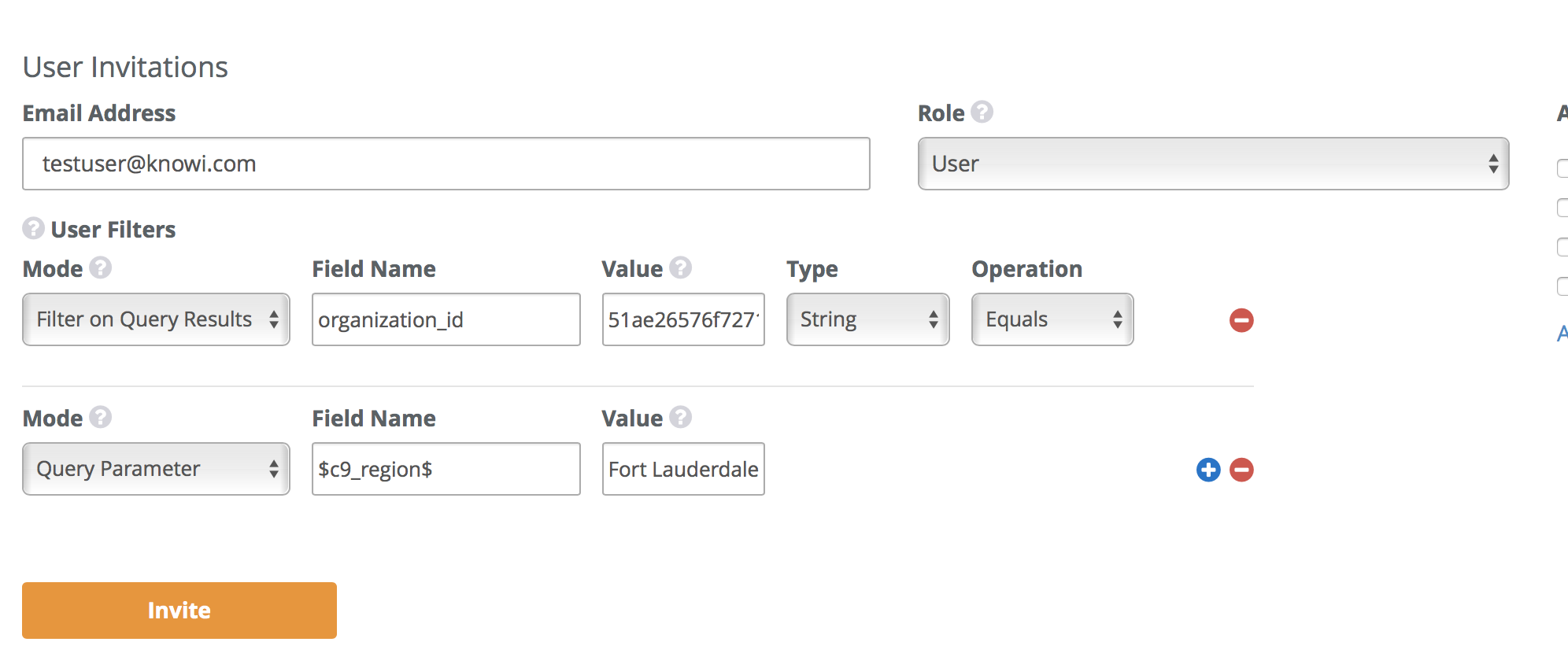
Task: Add a new filter with blue plus icon
Action: (1208, 470)
